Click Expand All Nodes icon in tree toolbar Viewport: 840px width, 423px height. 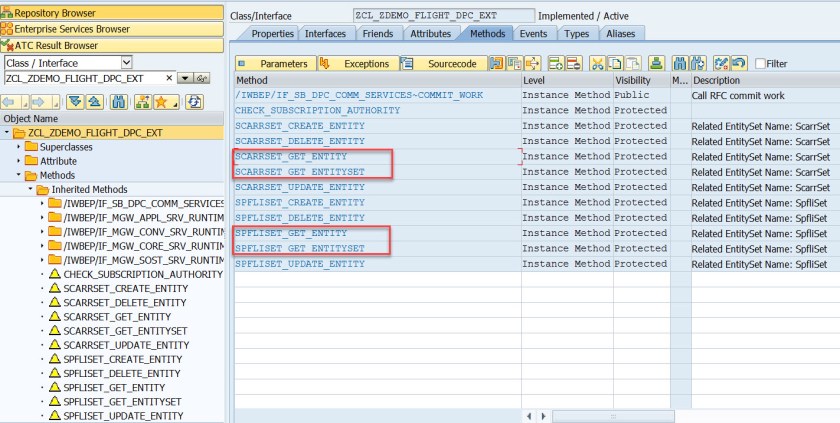(x=75, y=101)
